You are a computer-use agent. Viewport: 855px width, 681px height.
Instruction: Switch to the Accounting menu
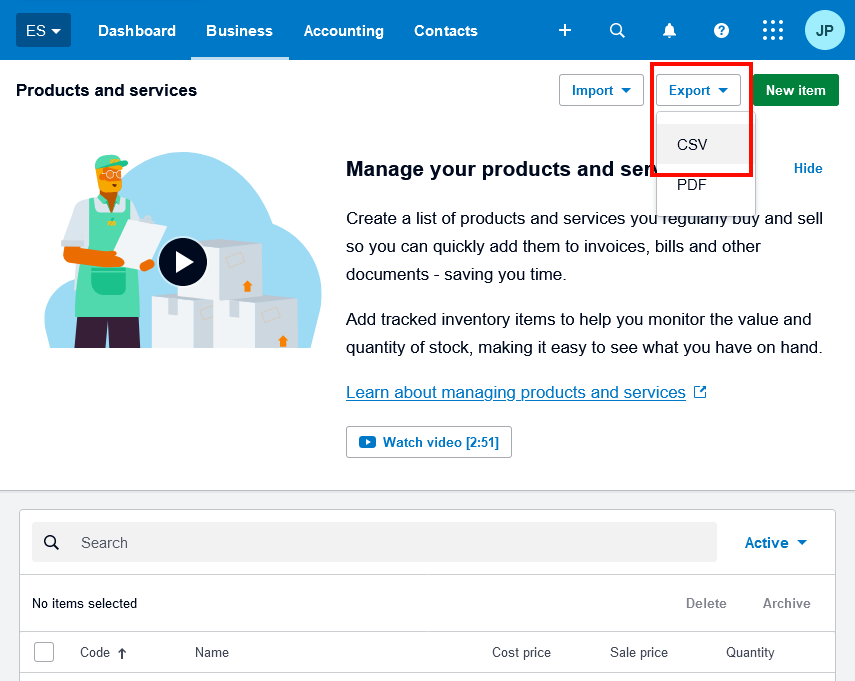(343, 30)
